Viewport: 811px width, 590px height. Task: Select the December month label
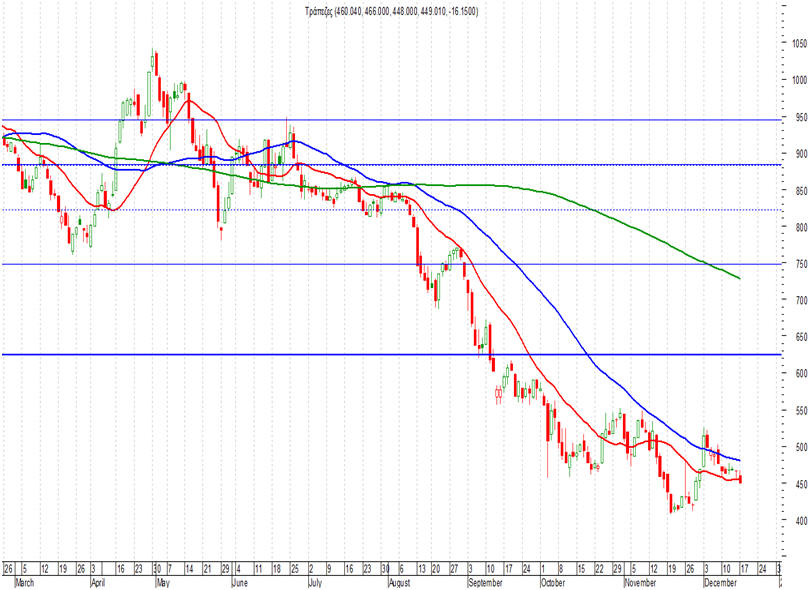coord(720,583)
